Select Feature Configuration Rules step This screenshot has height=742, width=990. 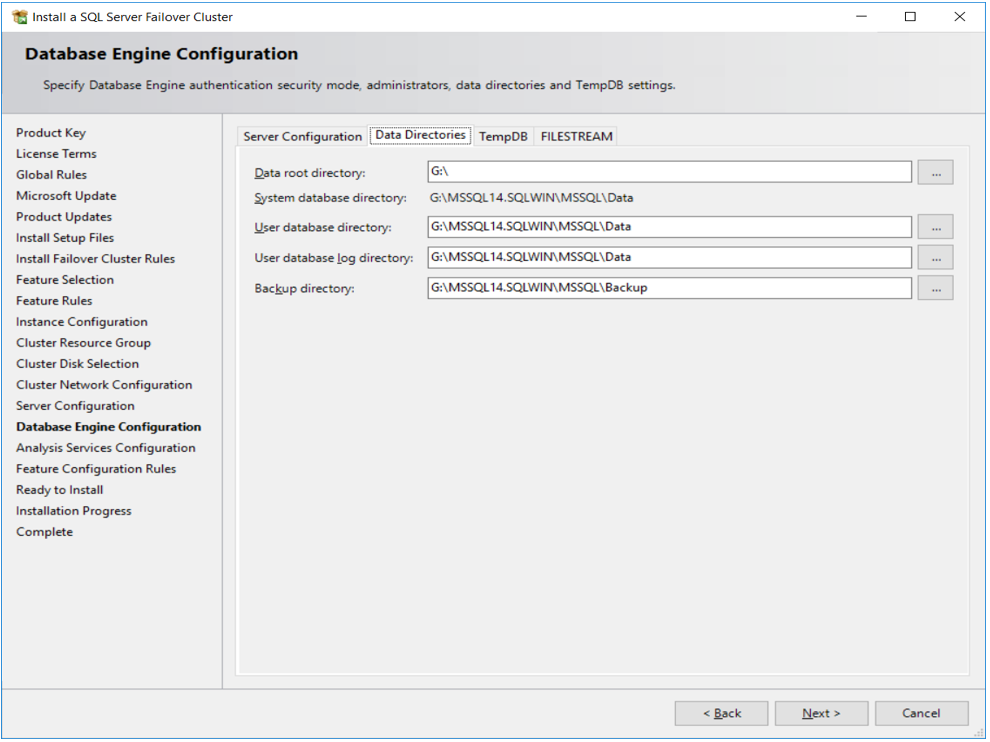click(96, 469)
